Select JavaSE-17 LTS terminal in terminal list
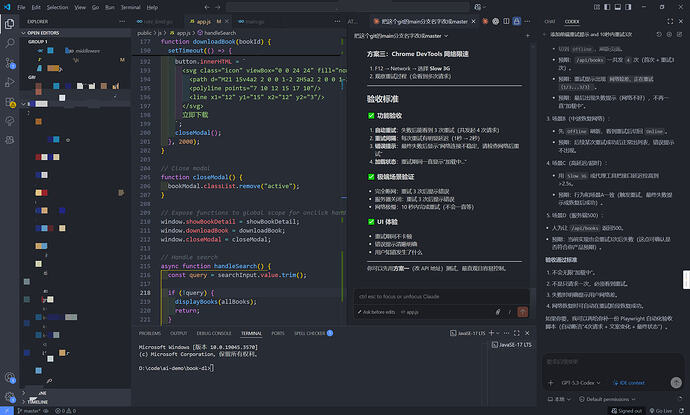Image resolution: width=690 pixels, height=415 pixels. 512,345
